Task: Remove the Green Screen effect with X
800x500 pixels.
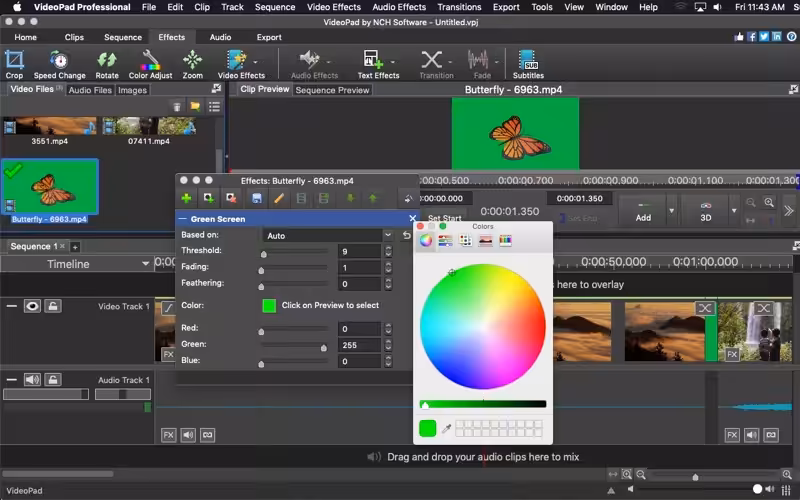Action: click(x=412, y=218)
